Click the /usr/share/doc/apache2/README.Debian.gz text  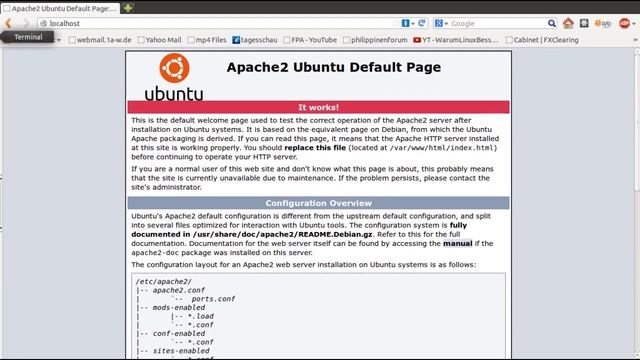(282, 234)
